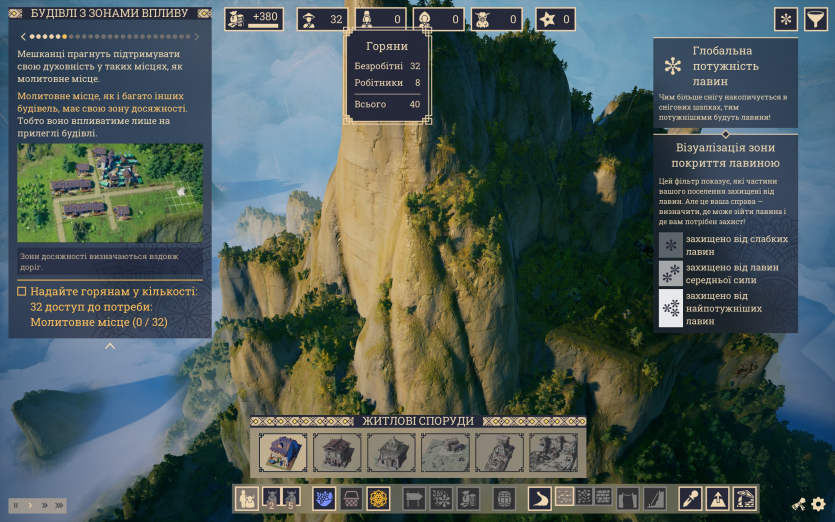Image resolution: width=835 pixels, height=522 pixels.
Task: Toggle protection from strongest avalanches filter
Action: [x=671, y=309]
